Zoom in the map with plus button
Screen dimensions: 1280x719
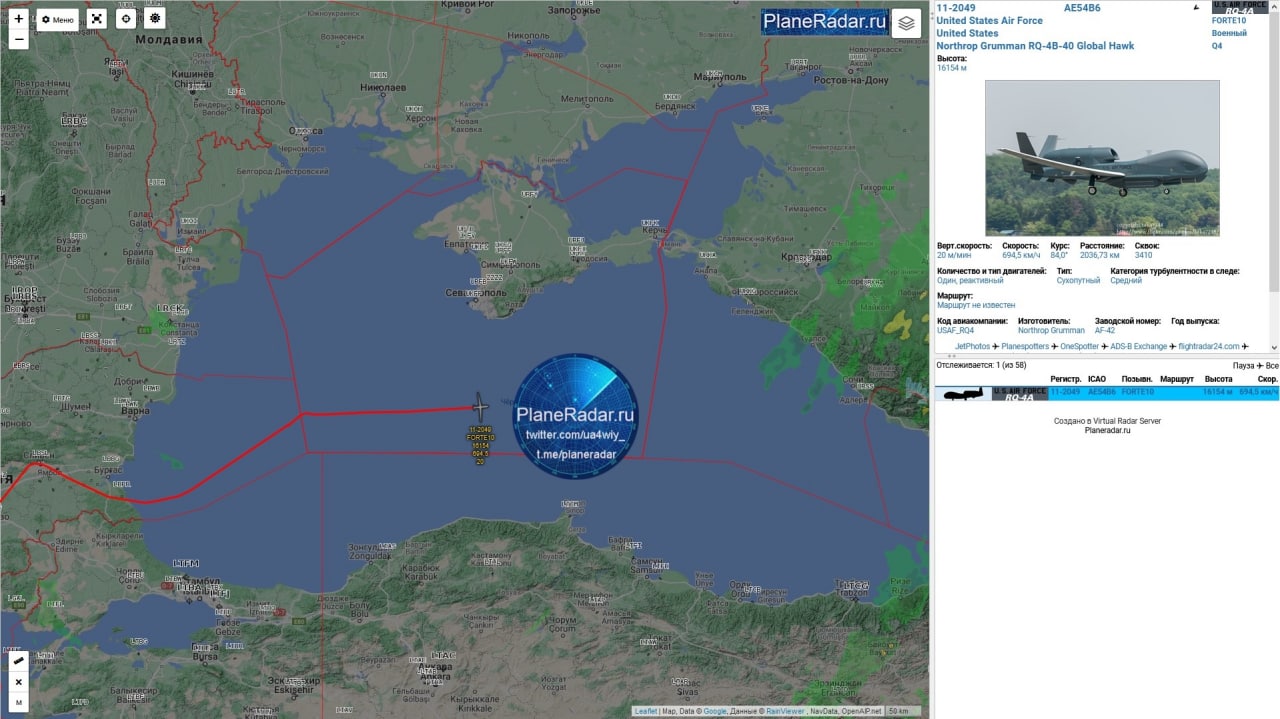tap(18, 19)
